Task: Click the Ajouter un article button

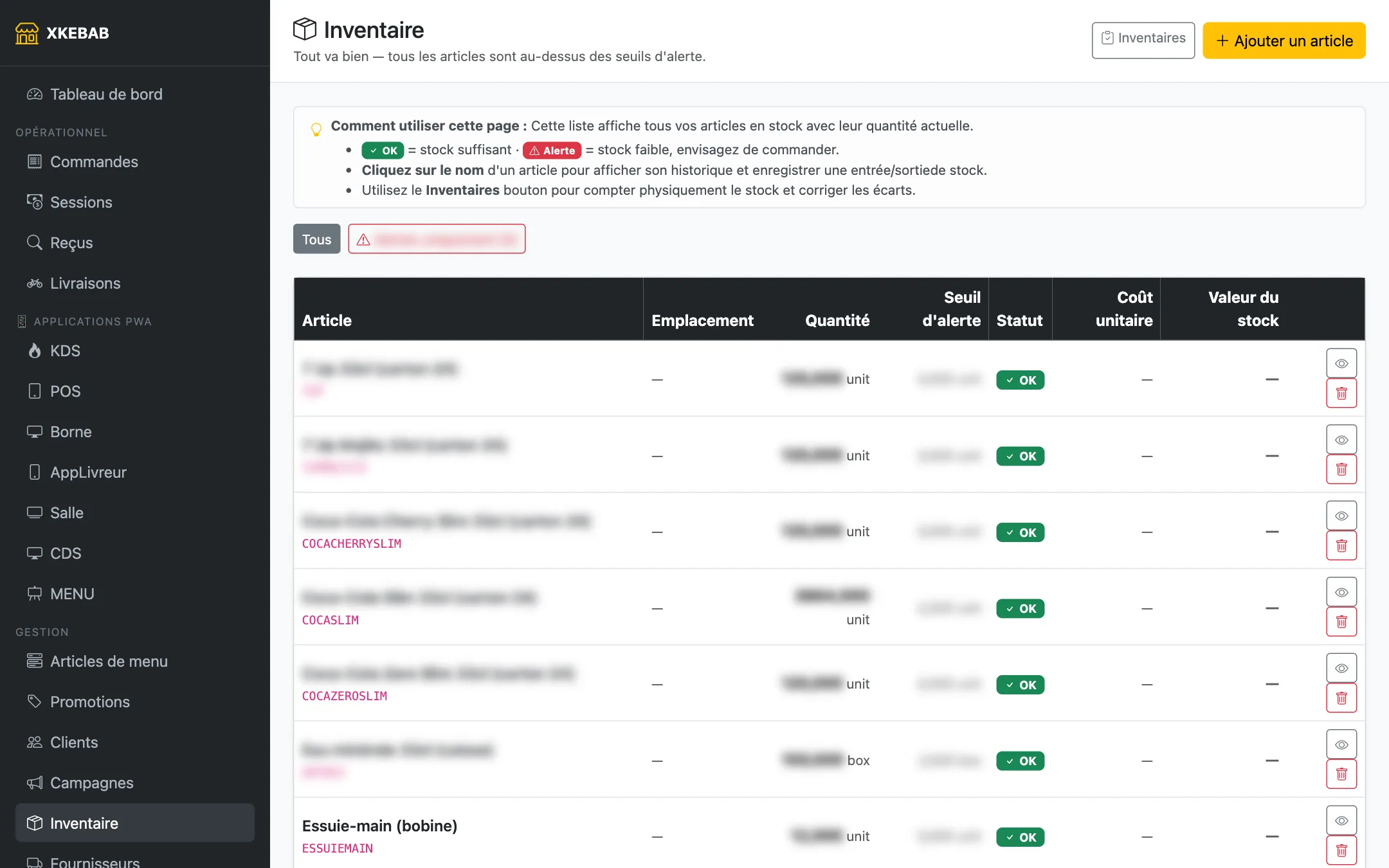Action: pyautogui.click(x=1284, y=41)
